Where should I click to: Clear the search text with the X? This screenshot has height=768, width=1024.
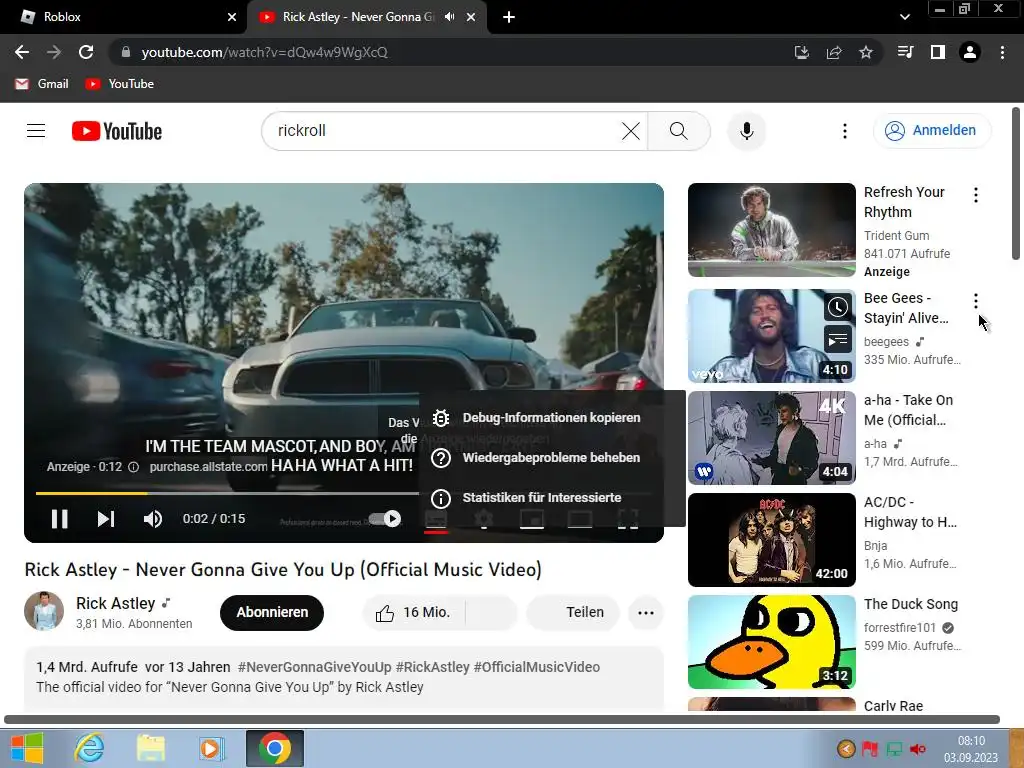pos(631,131)
